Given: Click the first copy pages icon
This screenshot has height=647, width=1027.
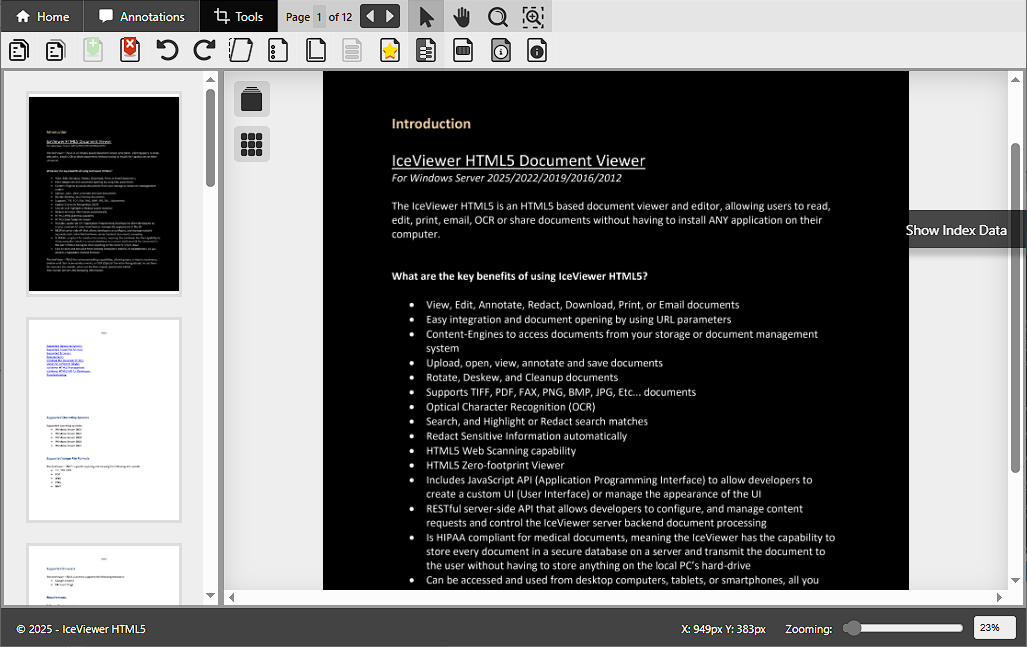Looking at the screenshot, I should [19, 50].
